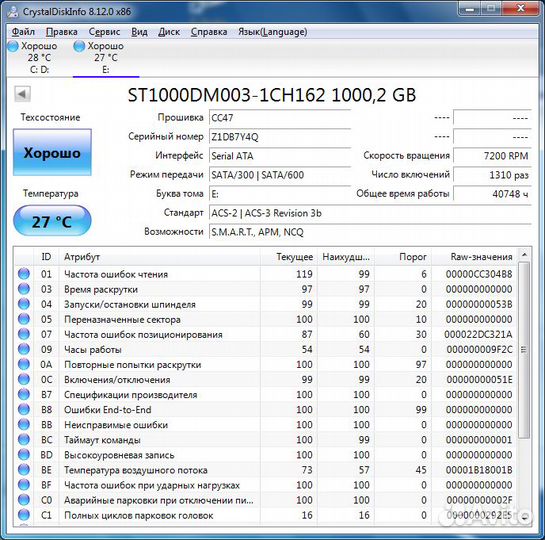Click the Серийный номер field Z1DB7Y4Q

(x=280, y=137)
